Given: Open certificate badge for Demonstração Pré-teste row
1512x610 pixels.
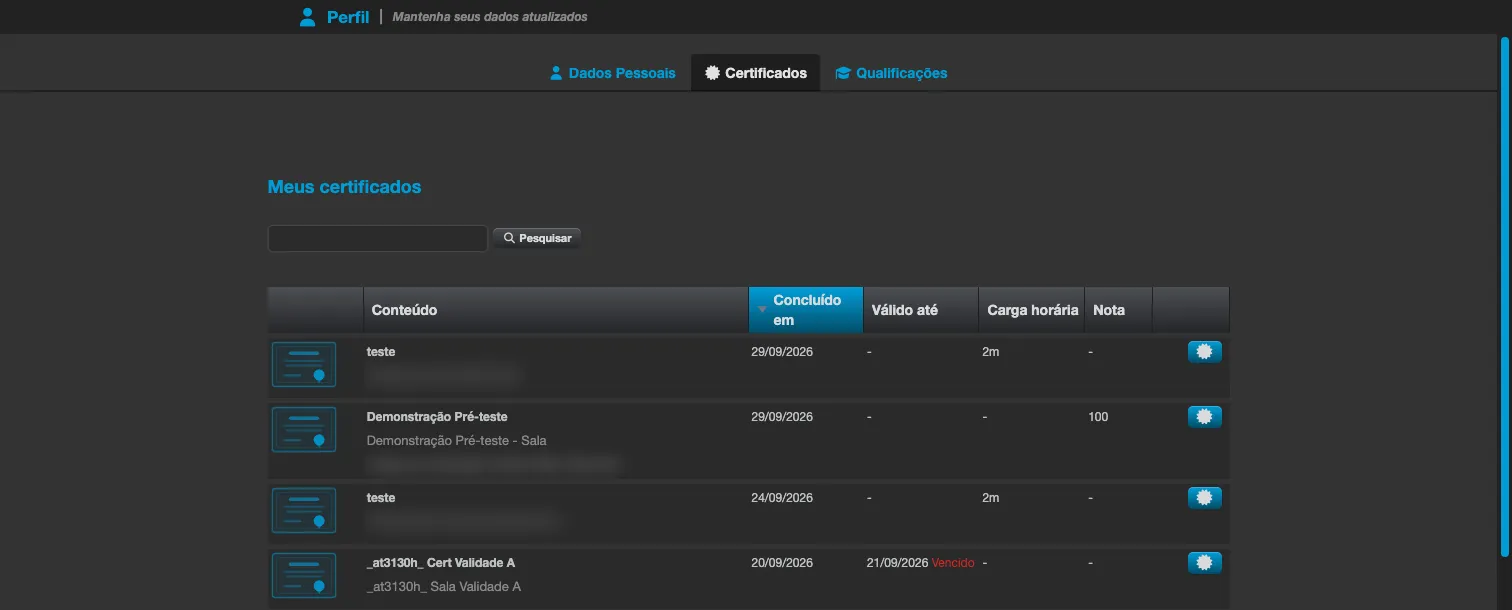Looking at the screenshot, I should click(1204, 417).
